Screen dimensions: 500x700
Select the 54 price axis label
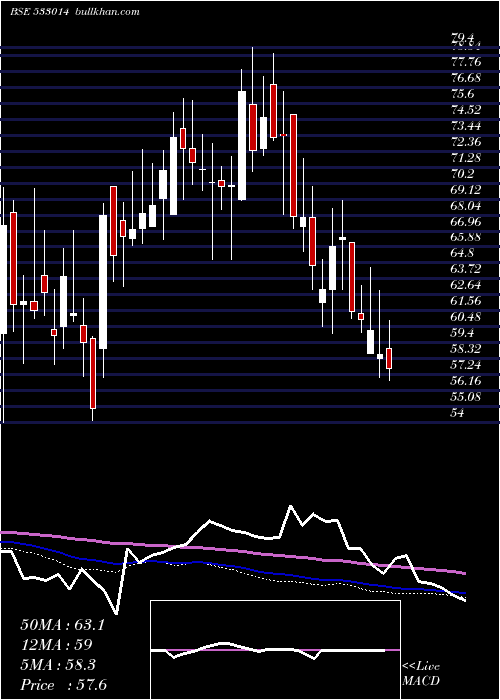pos(458,413)
